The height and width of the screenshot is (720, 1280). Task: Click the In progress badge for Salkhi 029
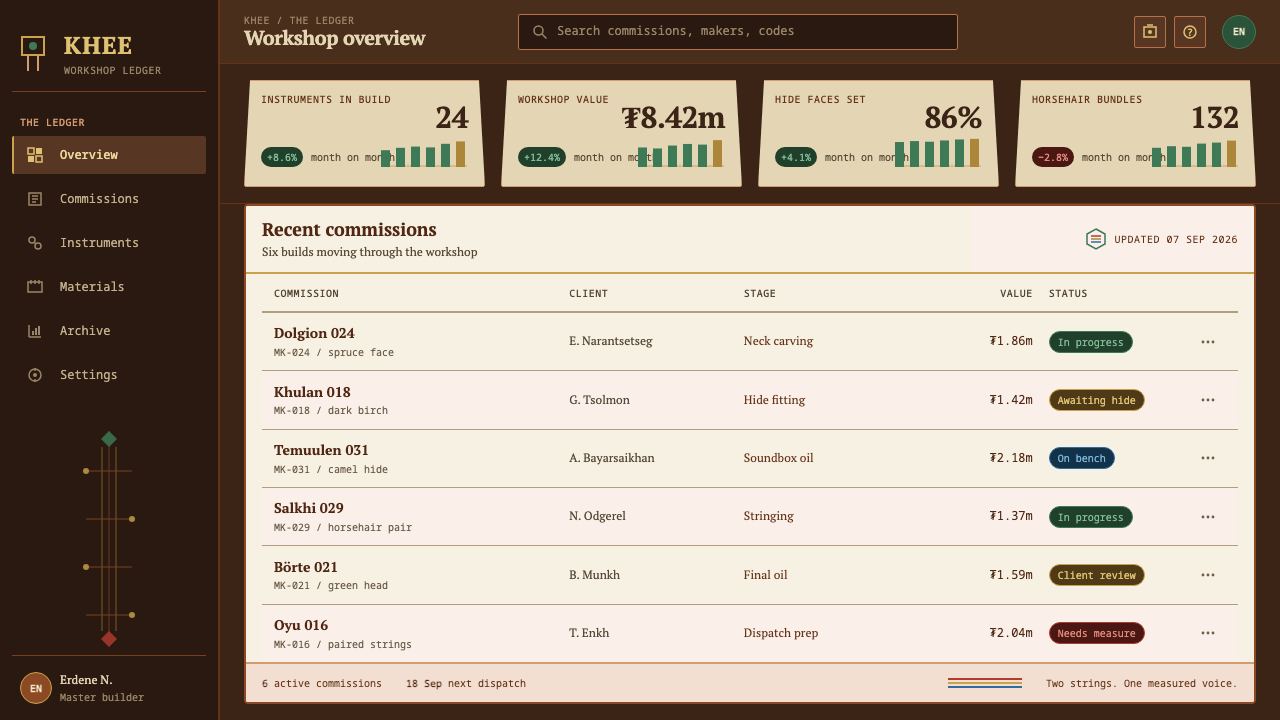click(x=1091, y=517)
